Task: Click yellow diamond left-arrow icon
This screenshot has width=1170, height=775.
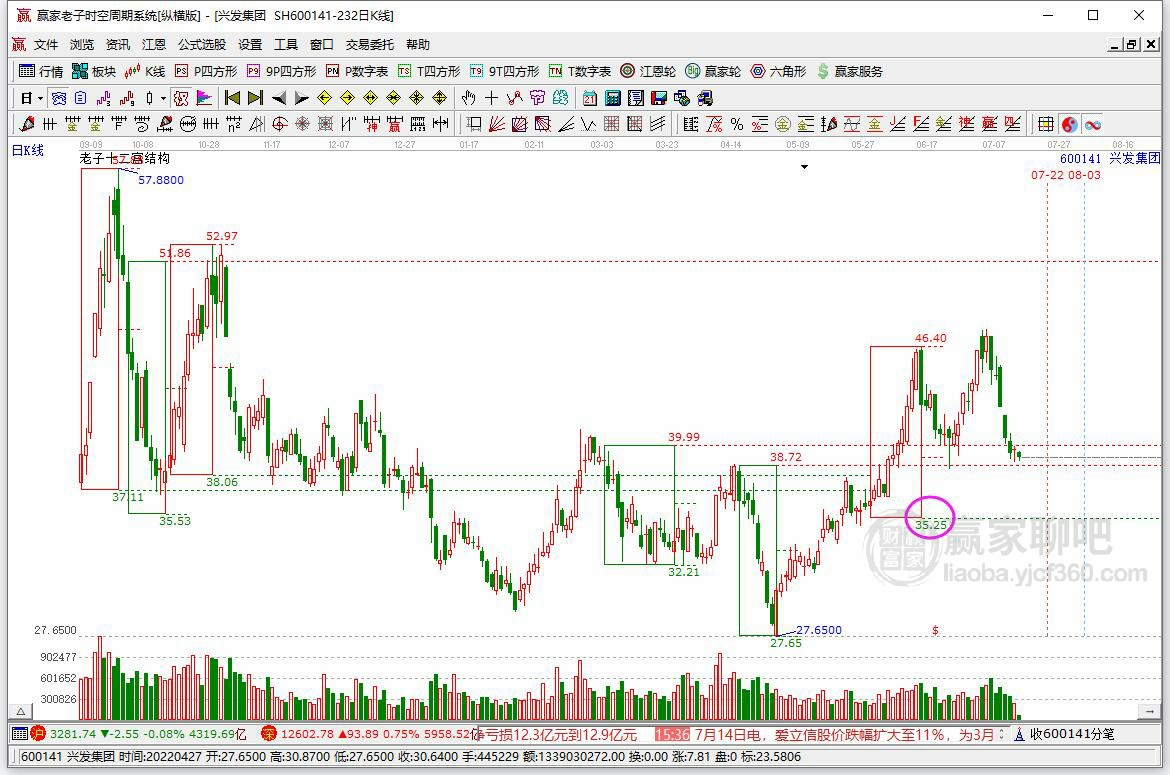Action: coord(324,98)
